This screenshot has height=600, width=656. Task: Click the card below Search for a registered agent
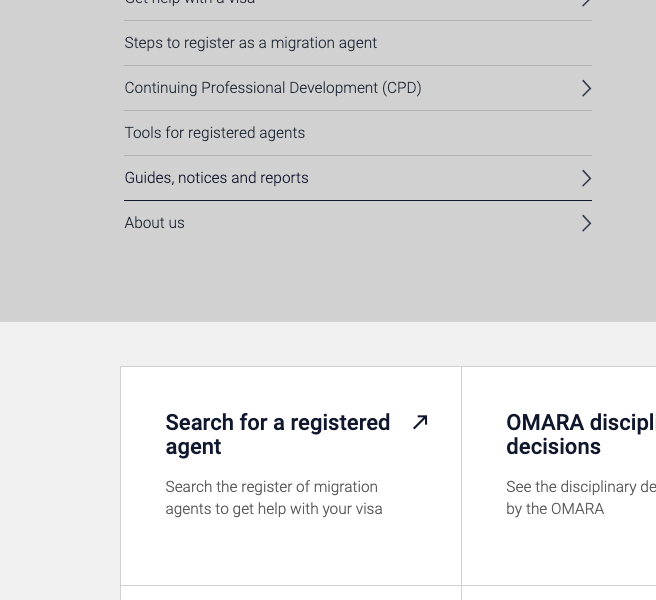coord(290,593)
